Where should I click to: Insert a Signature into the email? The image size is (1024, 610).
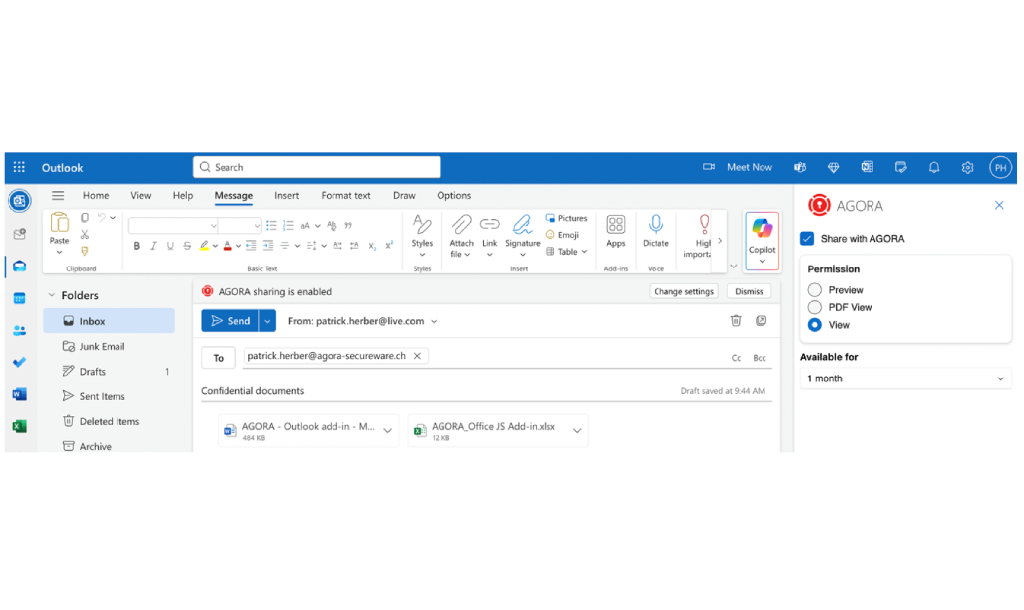[522, 234]
